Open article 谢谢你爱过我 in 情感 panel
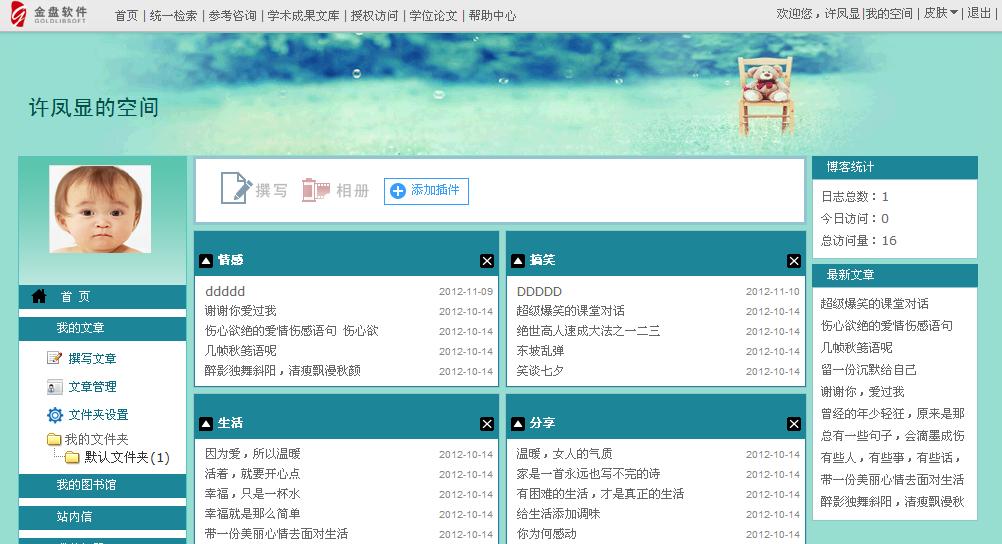Image resolution: width=1002 pixels, height=544 pixels. click(x=240, y=311)
